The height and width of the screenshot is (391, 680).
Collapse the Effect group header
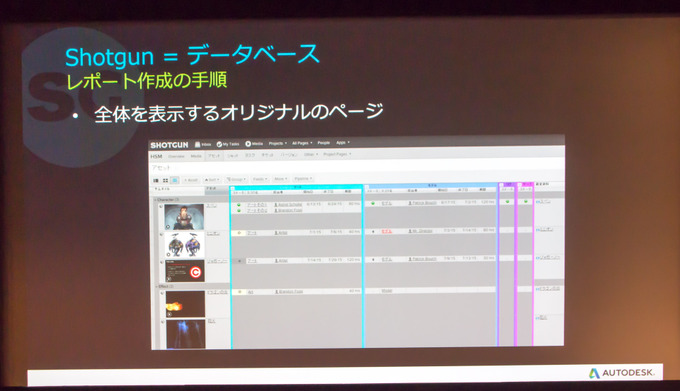165,287
